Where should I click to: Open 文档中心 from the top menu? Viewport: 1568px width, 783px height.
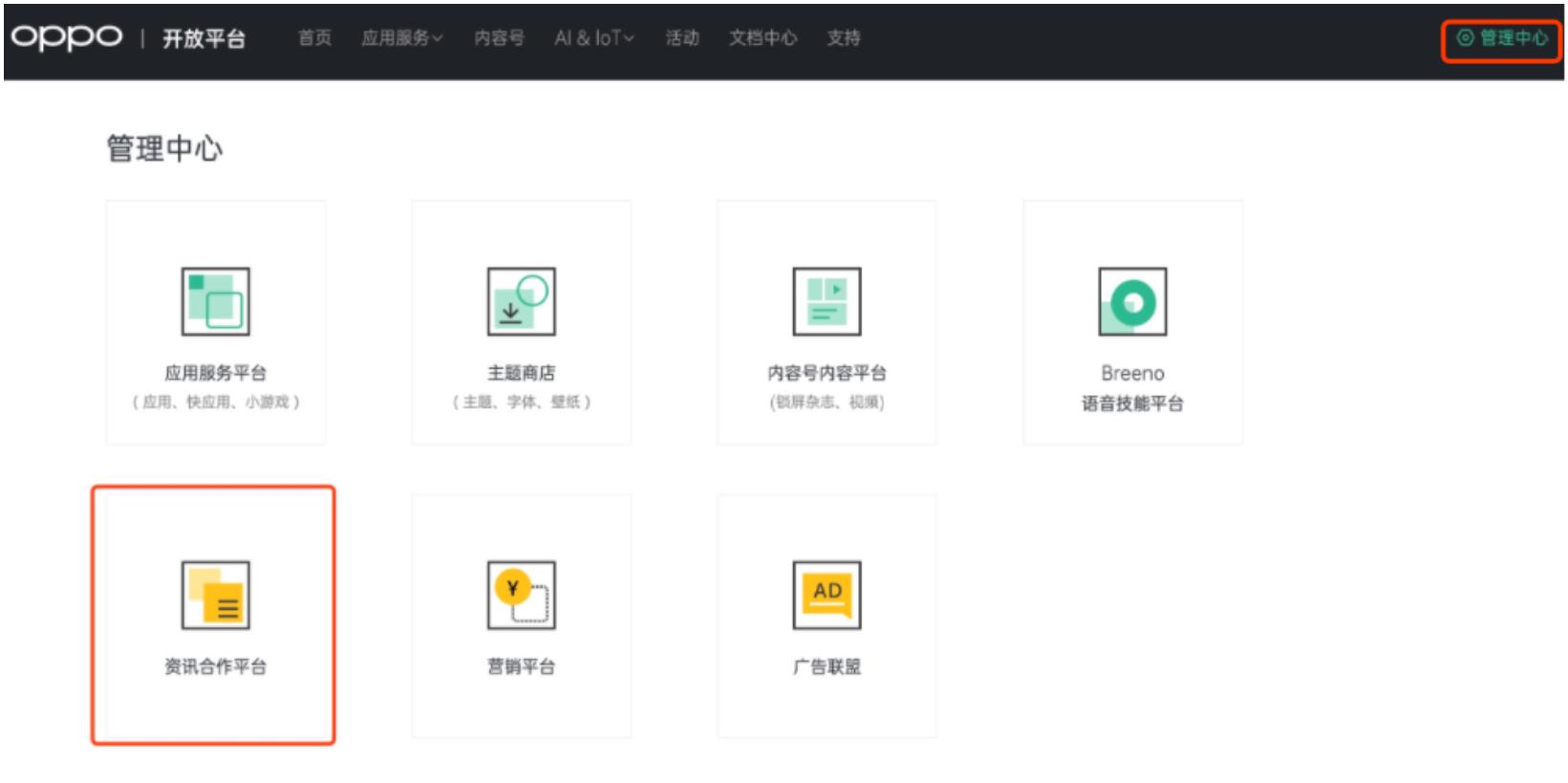(763, 38)
